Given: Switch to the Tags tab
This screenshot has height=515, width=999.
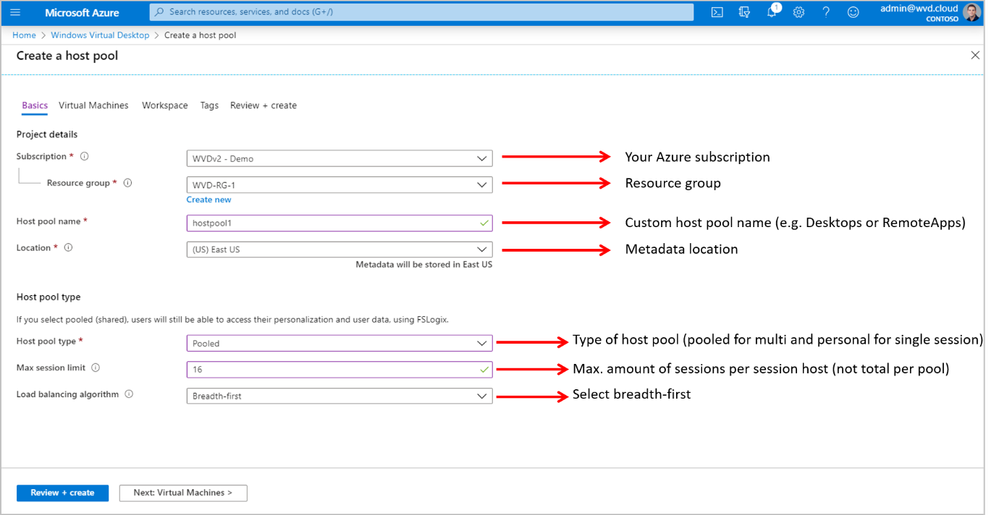Looking at the screenshot, I should [x=209, y=106].
